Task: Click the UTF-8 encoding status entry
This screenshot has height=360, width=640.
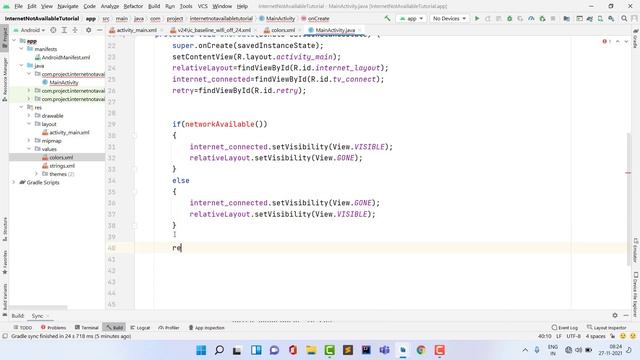Action: pyautogui.click(x=573, y=336)
